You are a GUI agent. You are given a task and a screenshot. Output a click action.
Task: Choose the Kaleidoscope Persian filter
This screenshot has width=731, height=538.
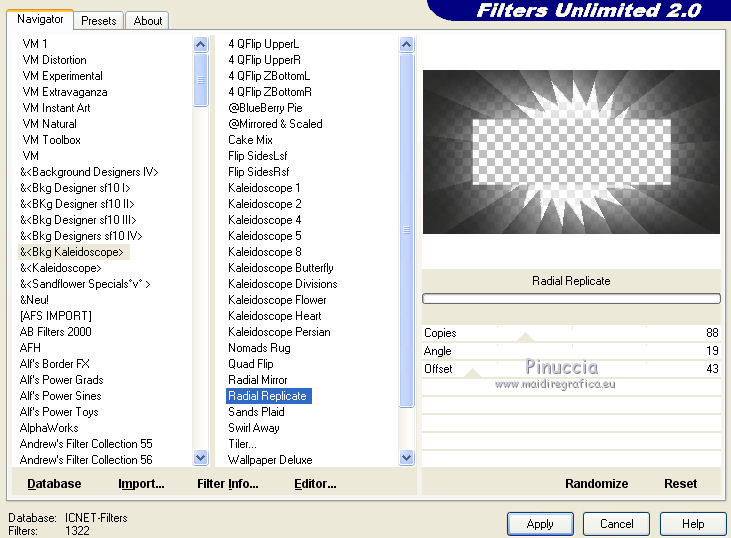tap(279, 331)
